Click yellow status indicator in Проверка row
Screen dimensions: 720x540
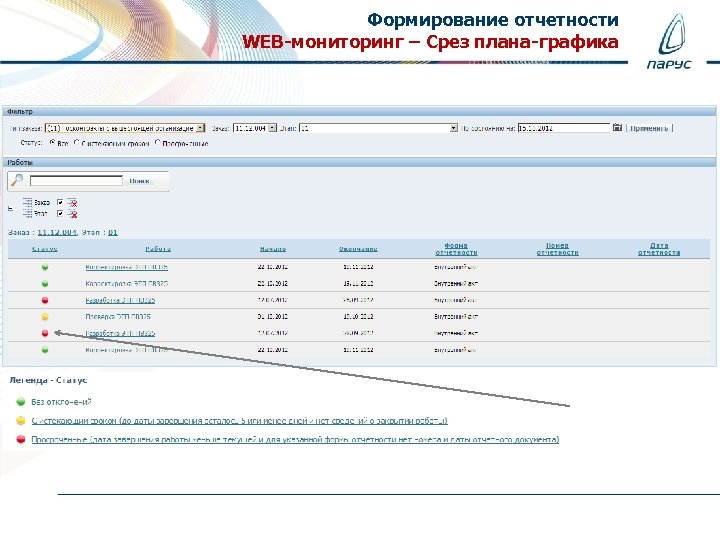coord(45,316)
